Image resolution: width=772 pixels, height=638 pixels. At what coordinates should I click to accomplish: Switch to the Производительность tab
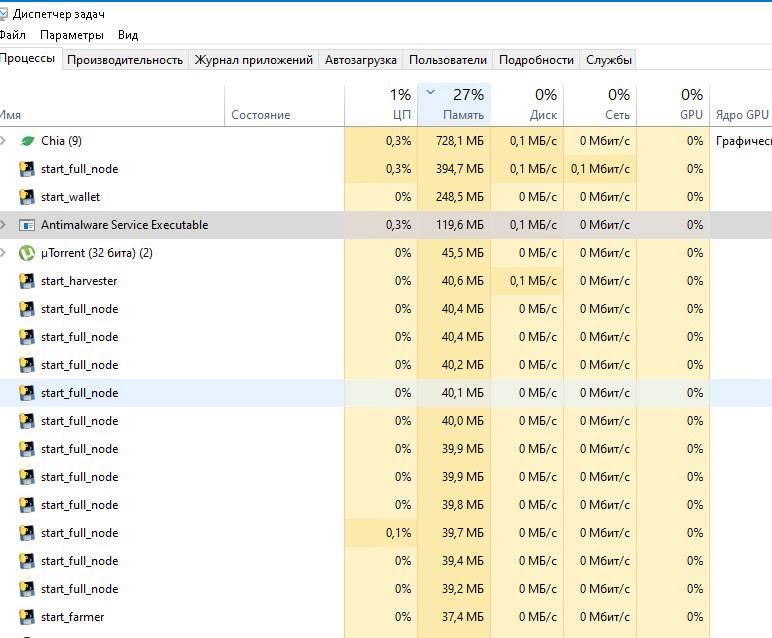pos(125,60)
